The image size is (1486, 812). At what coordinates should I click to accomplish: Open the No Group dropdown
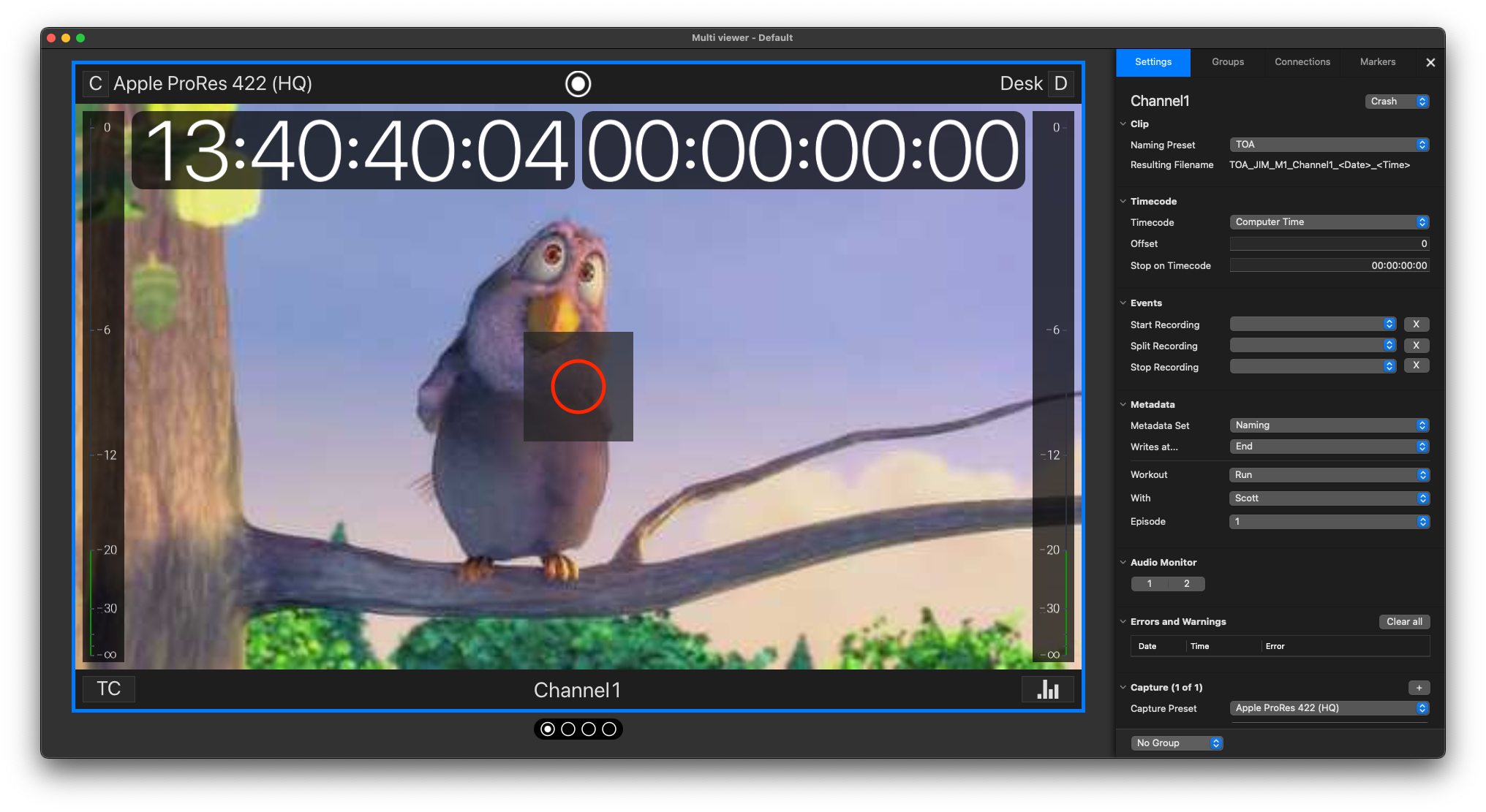click(1177, 743)
